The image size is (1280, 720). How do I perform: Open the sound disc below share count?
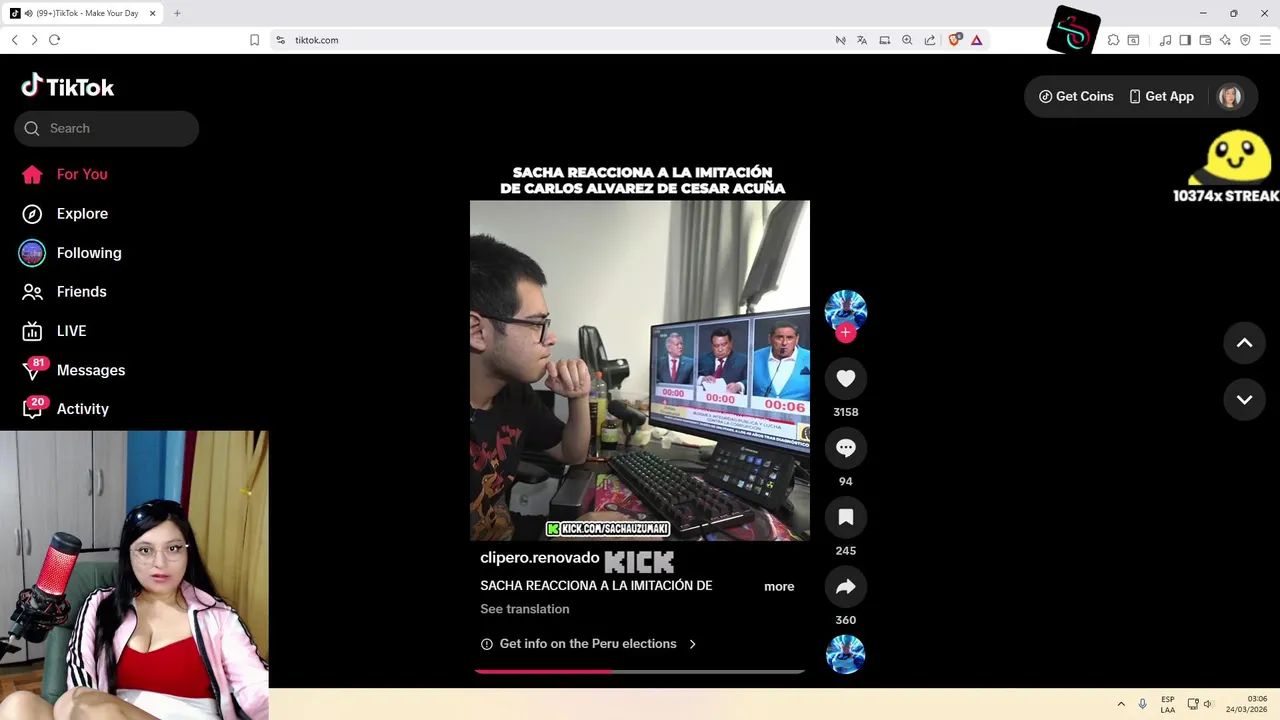[846, 654]
